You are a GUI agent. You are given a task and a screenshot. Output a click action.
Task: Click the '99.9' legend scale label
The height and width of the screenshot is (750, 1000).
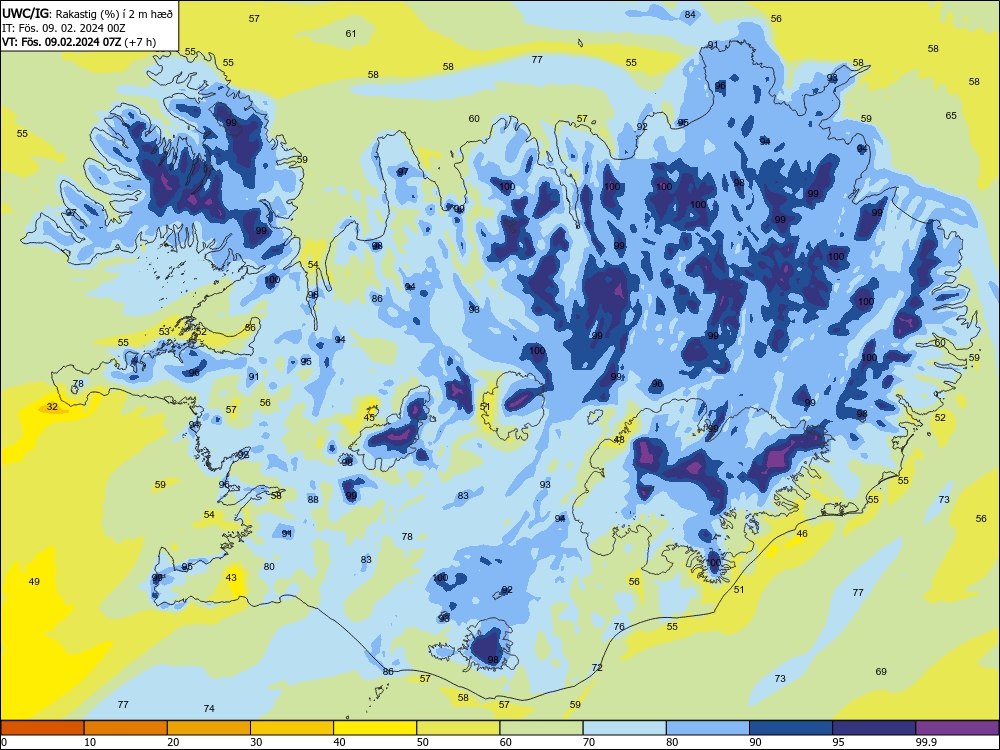pyautogui.click(x=926, y=742)
